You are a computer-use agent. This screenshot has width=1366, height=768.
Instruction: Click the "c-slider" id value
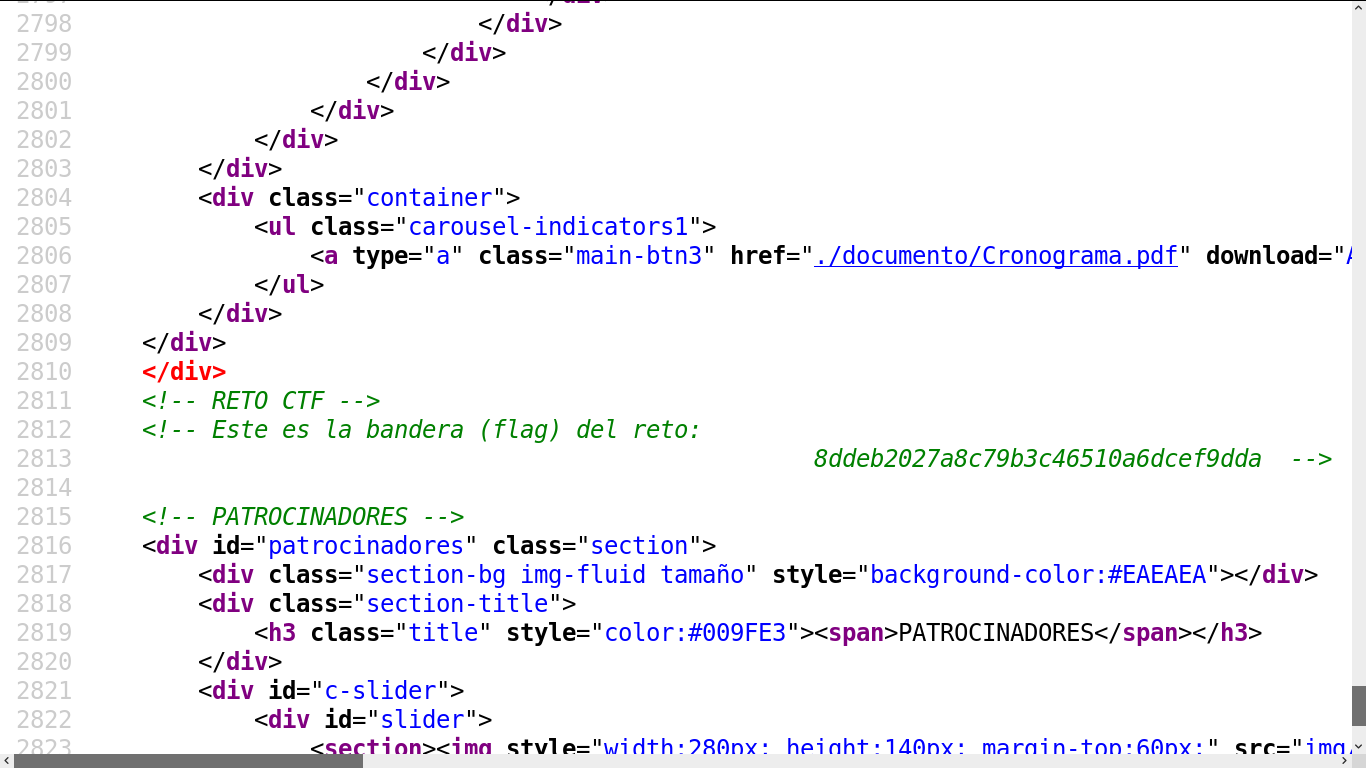(x=380, y=691)
